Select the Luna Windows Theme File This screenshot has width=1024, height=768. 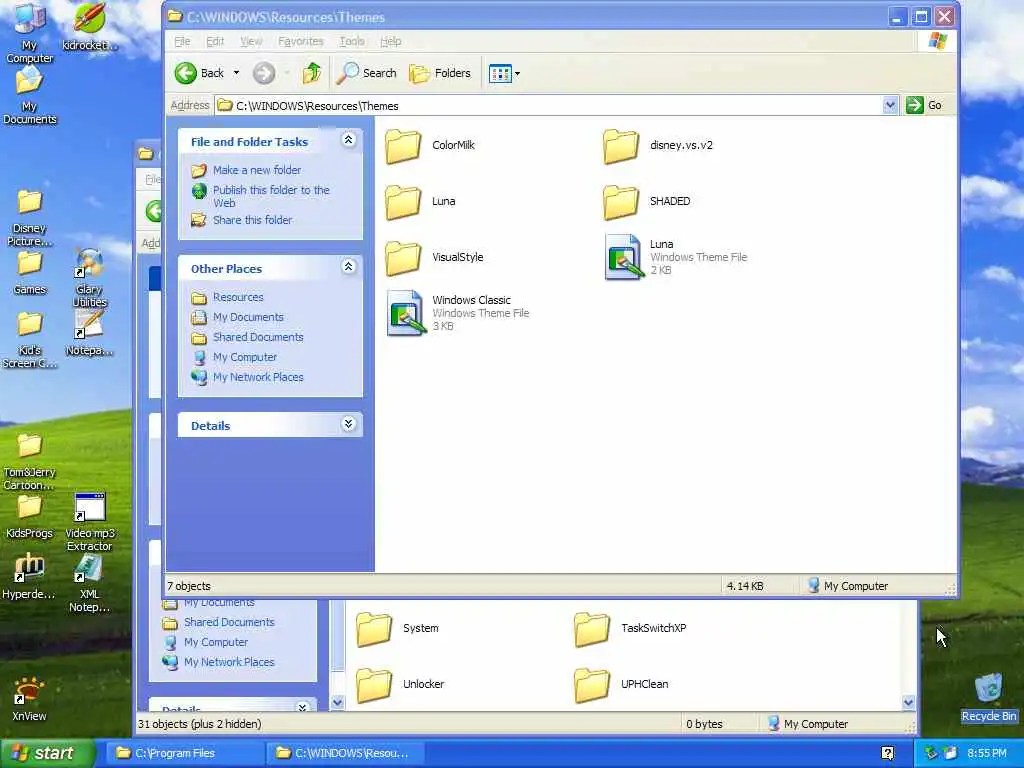(675, 257)
